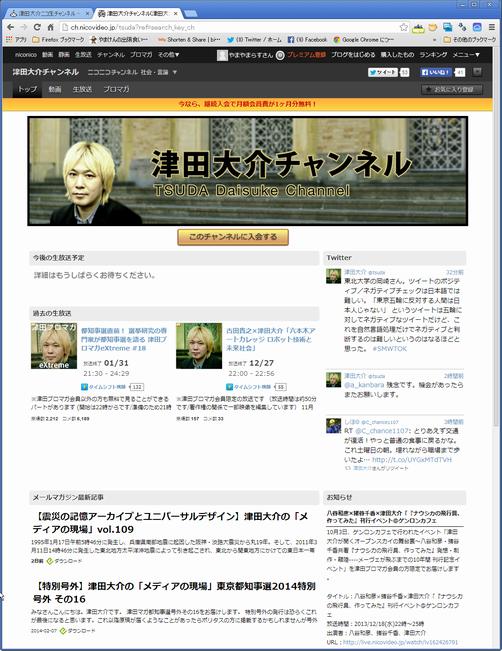Show hidden bookmarks with the » chevron

click(x=435, y=39)
